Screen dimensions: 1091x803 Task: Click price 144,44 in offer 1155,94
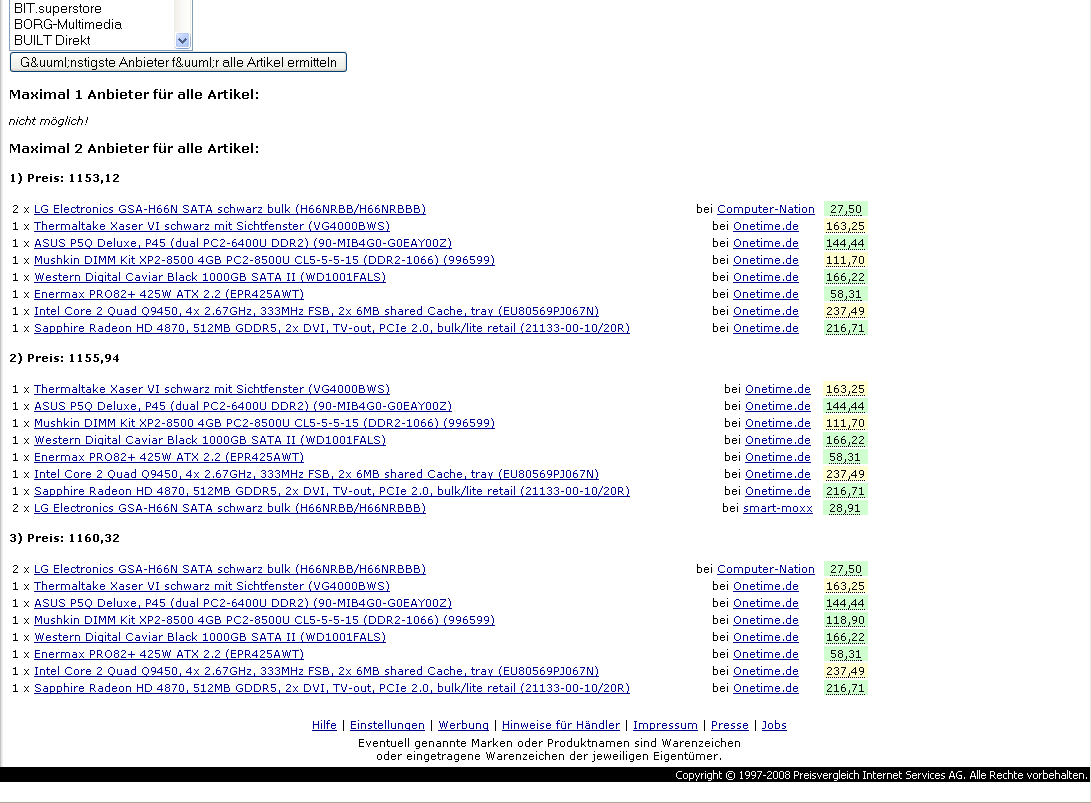(845, 406)
